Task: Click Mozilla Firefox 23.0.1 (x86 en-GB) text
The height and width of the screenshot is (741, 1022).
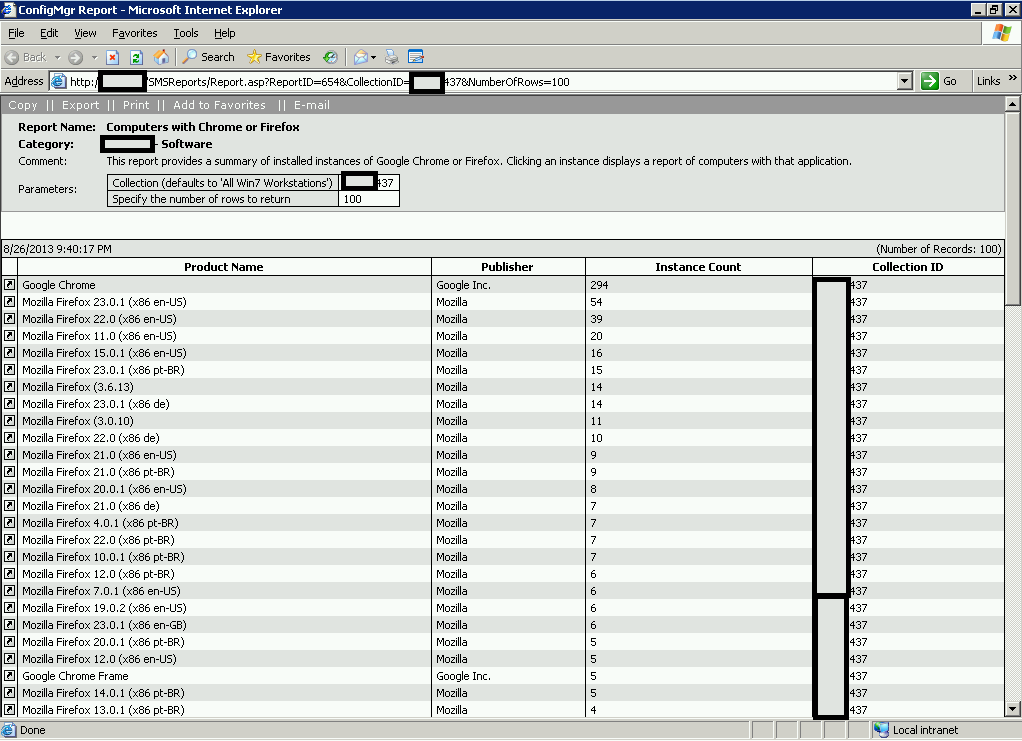Action: point(104,624)
